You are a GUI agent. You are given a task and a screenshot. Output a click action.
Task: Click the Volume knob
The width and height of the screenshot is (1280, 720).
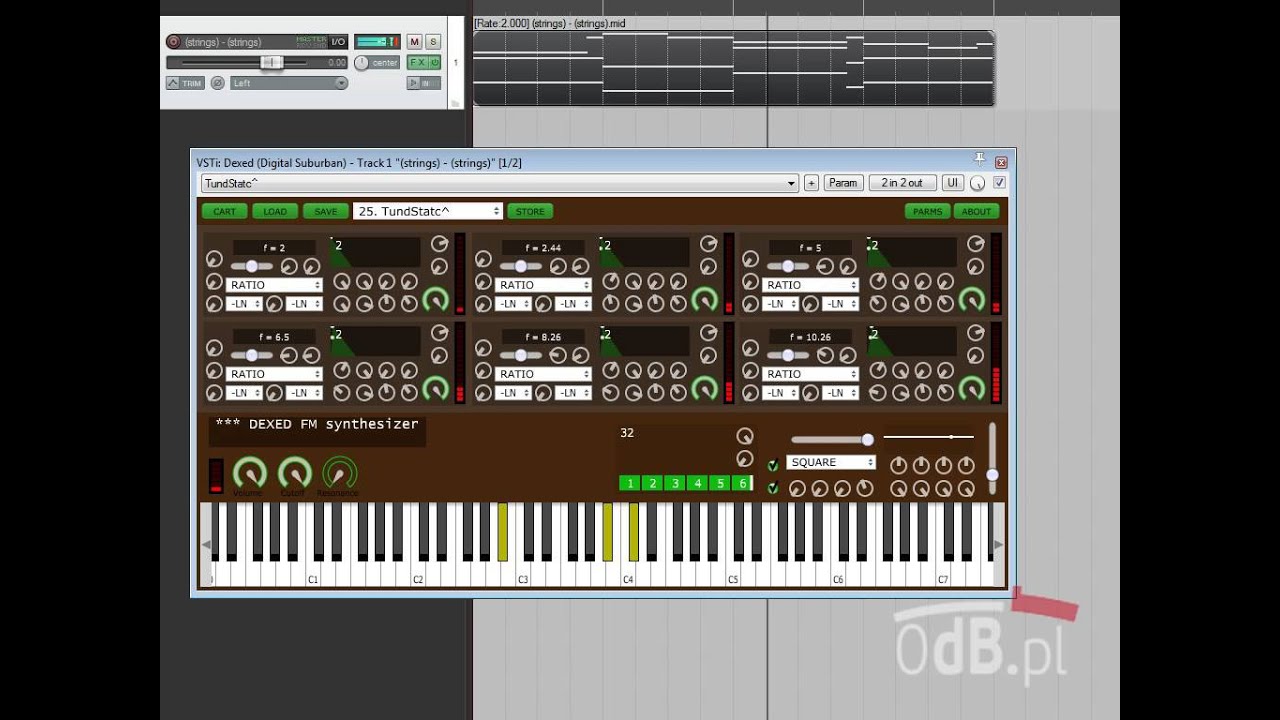249,473
